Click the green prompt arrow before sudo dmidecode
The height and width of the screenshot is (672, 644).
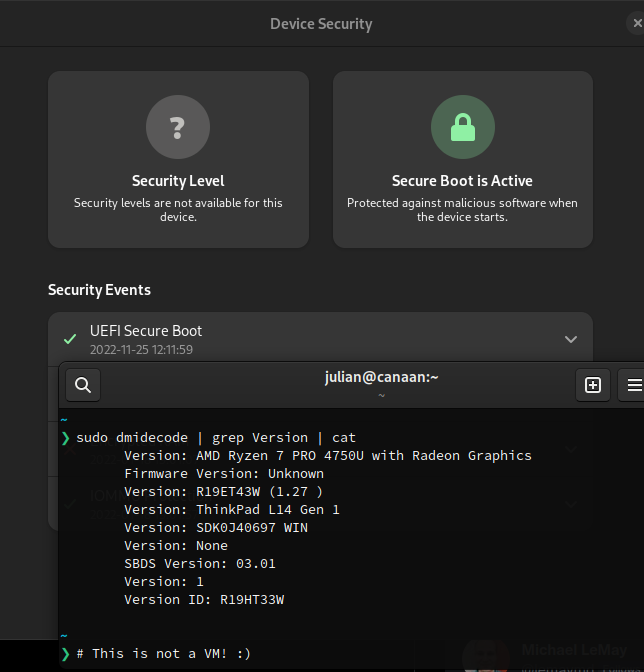coord(65,438)
